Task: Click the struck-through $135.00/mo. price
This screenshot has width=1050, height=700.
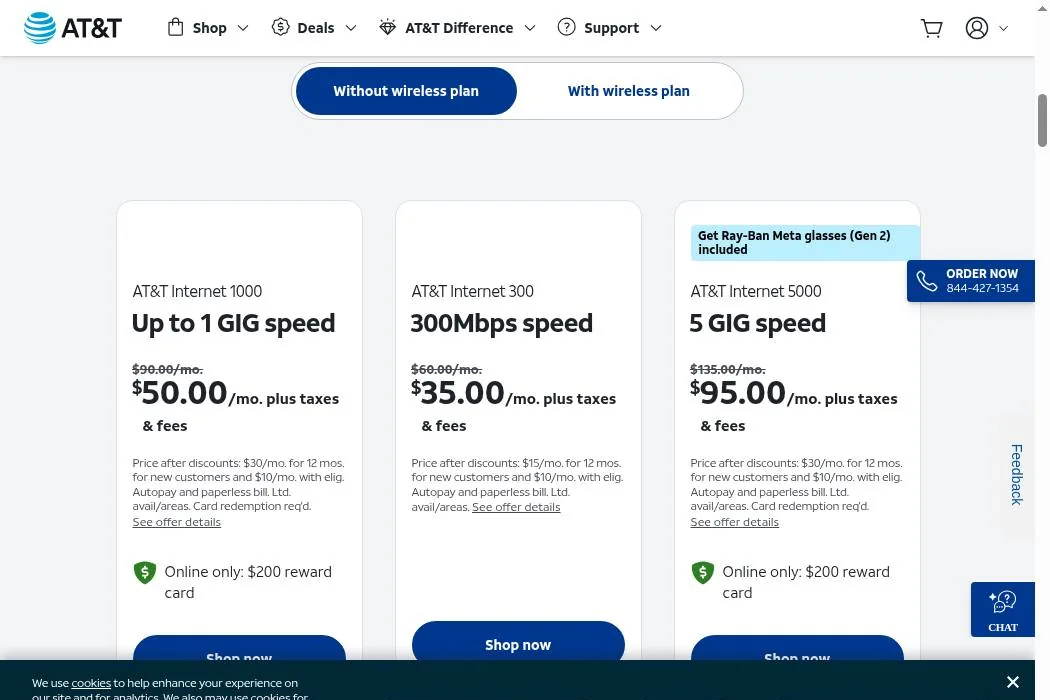Action: pos(728,369)
